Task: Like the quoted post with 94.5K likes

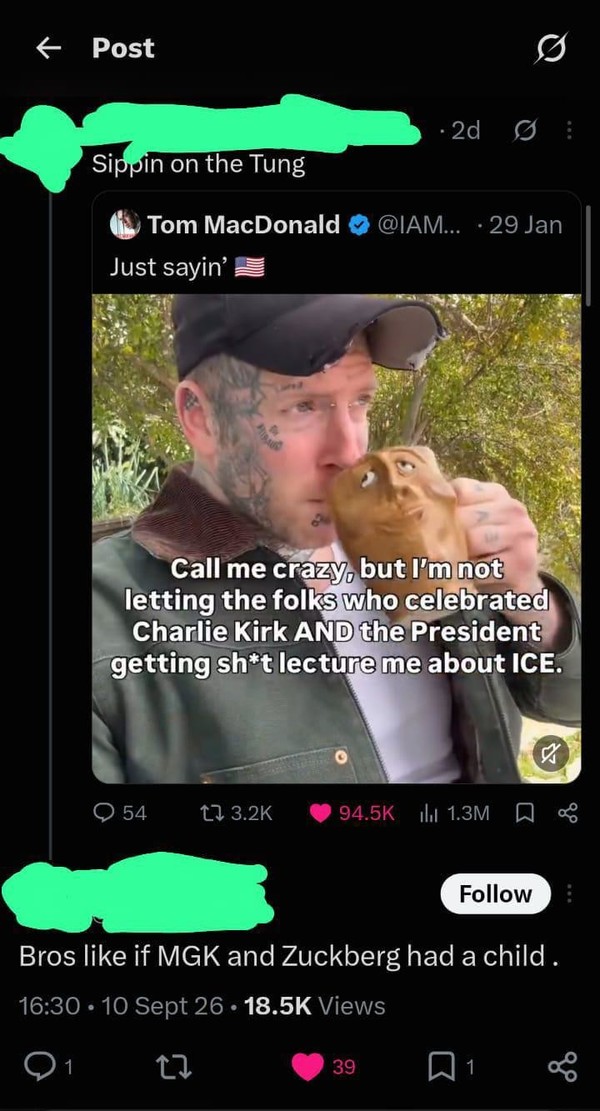Action: tap(352, 813)
